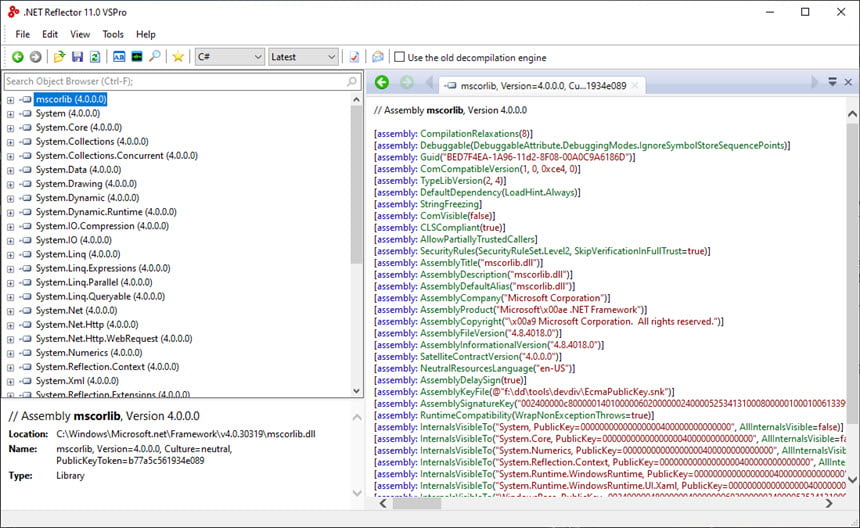Expand the System (4.0.0.0) node

tap(10, 114)
